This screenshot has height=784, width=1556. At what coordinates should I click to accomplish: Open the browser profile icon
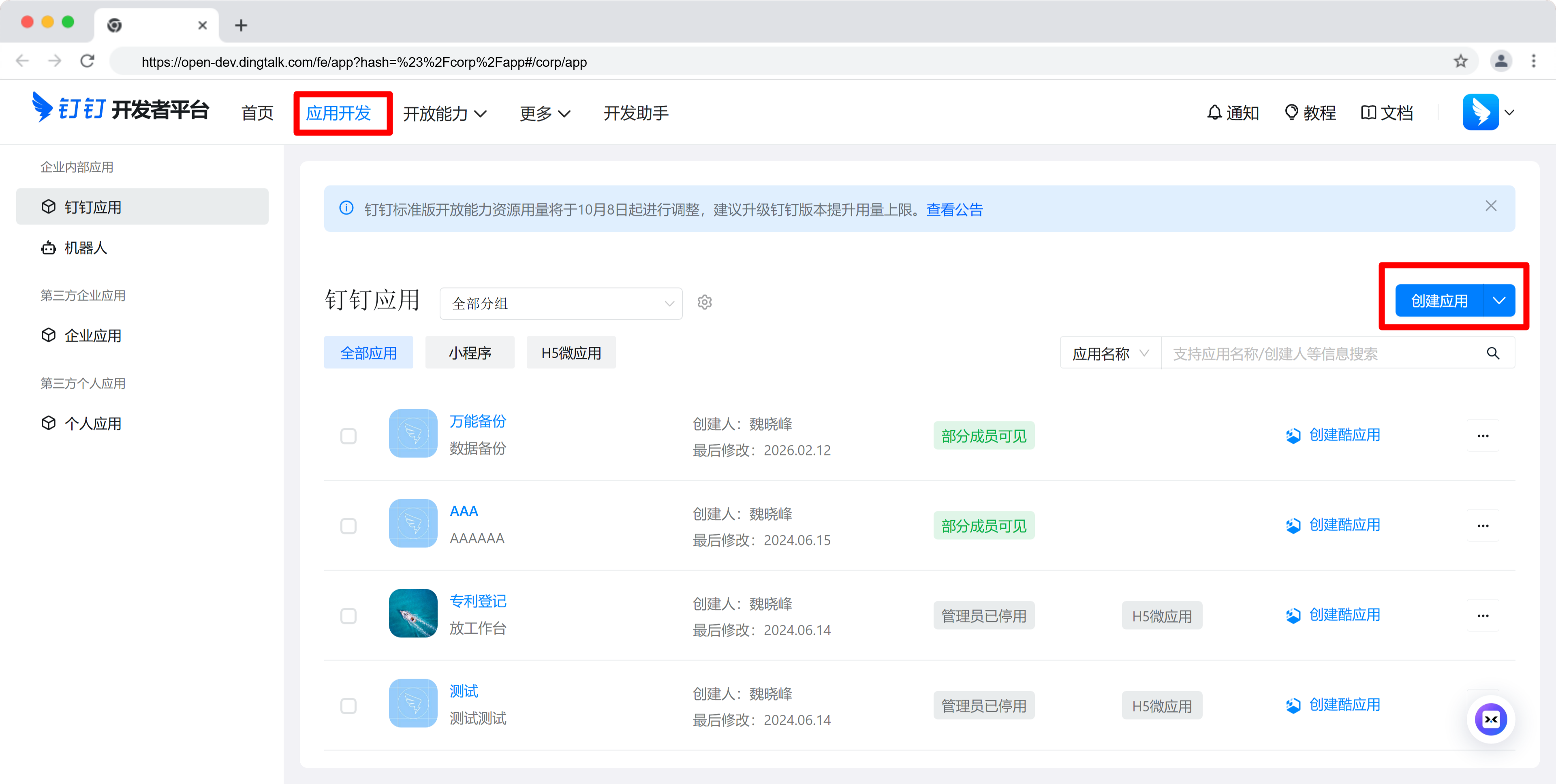click(1500, 61)
